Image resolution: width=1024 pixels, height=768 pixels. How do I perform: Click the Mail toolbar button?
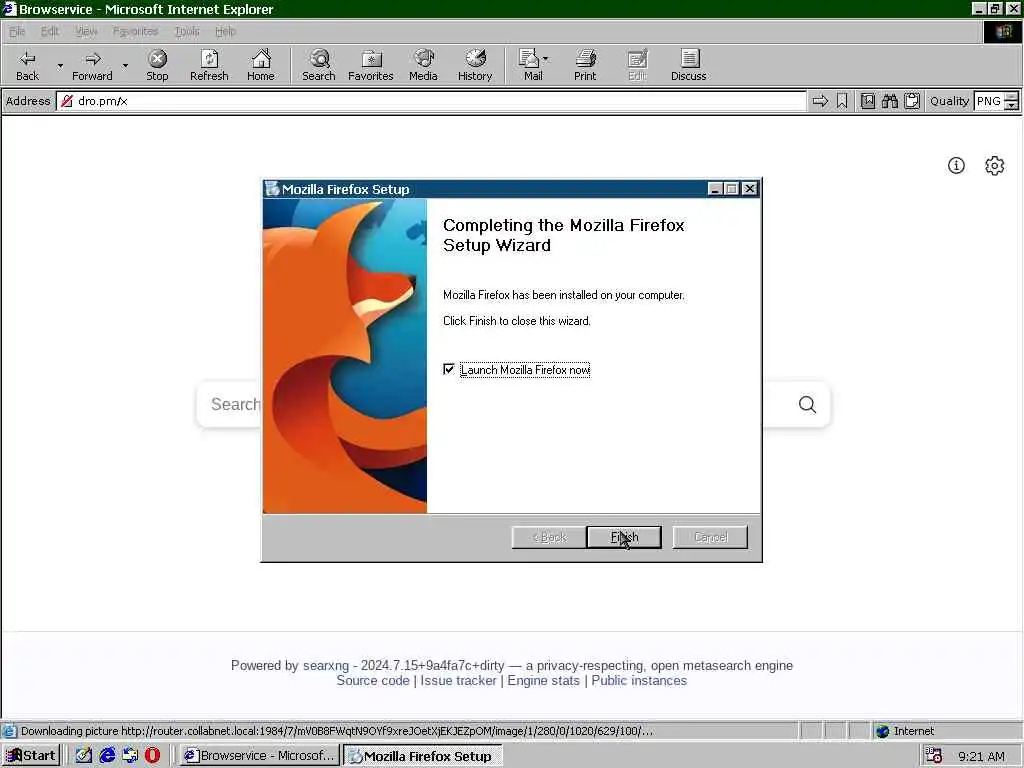click(530, 65)
